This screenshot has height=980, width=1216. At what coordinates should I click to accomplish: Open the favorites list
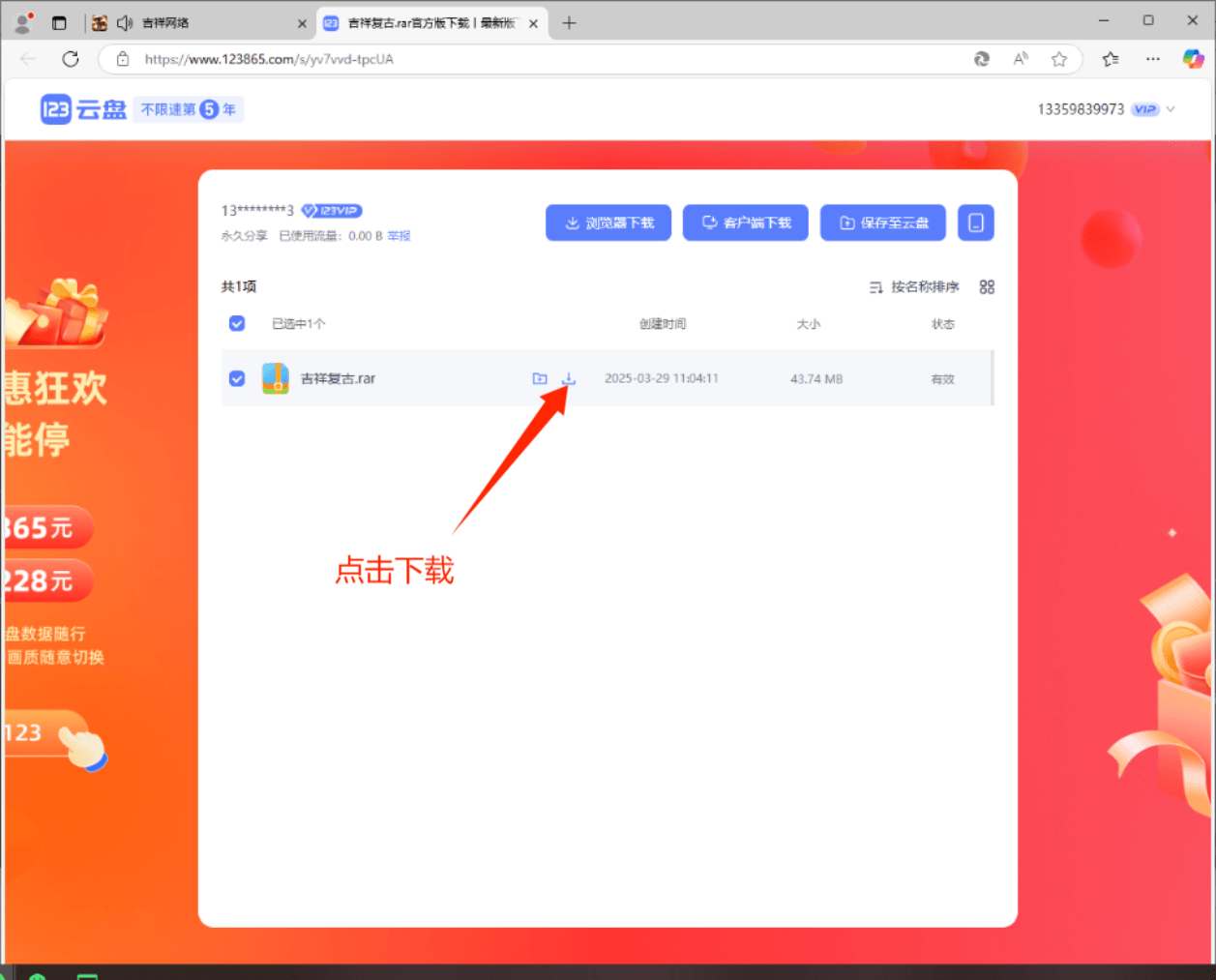[x=1111, y=59]
